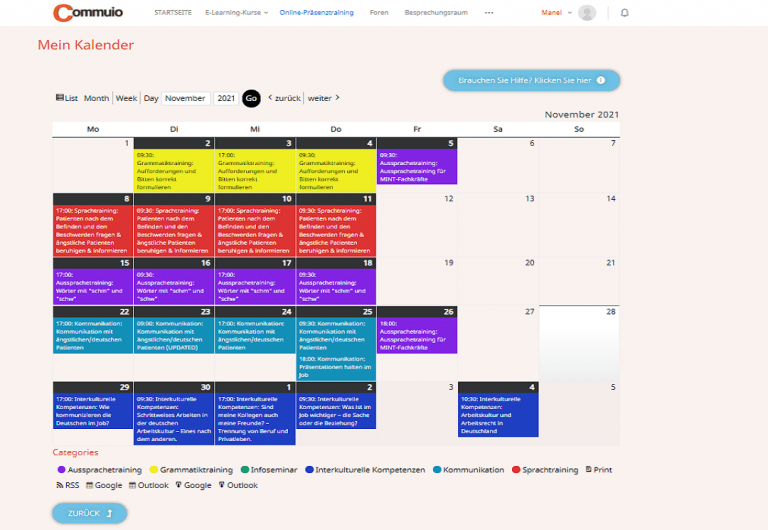This screenshot has height=530, width=768.
Task: Filter by Sprachtraining red category
Action: click(545, 470)
